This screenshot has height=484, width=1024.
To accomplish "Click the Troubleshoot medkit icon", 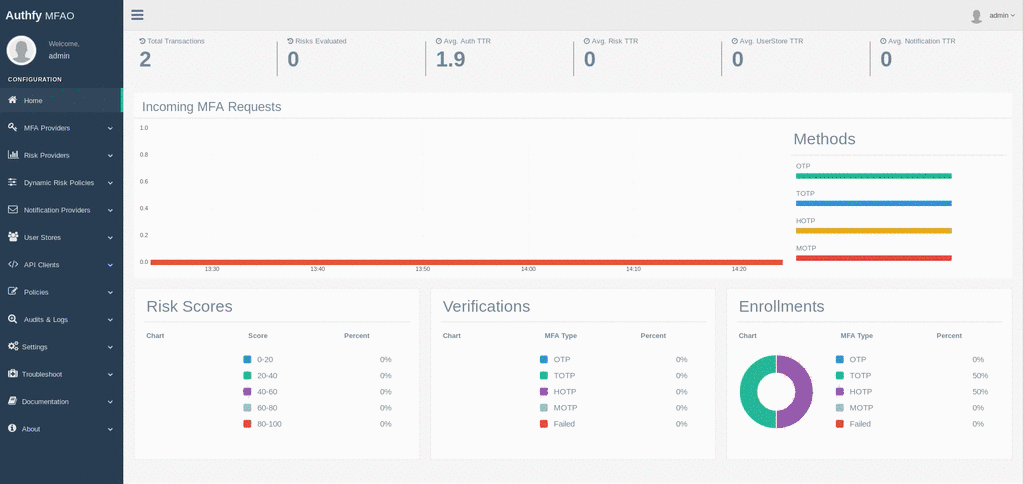I will (12, 374).
